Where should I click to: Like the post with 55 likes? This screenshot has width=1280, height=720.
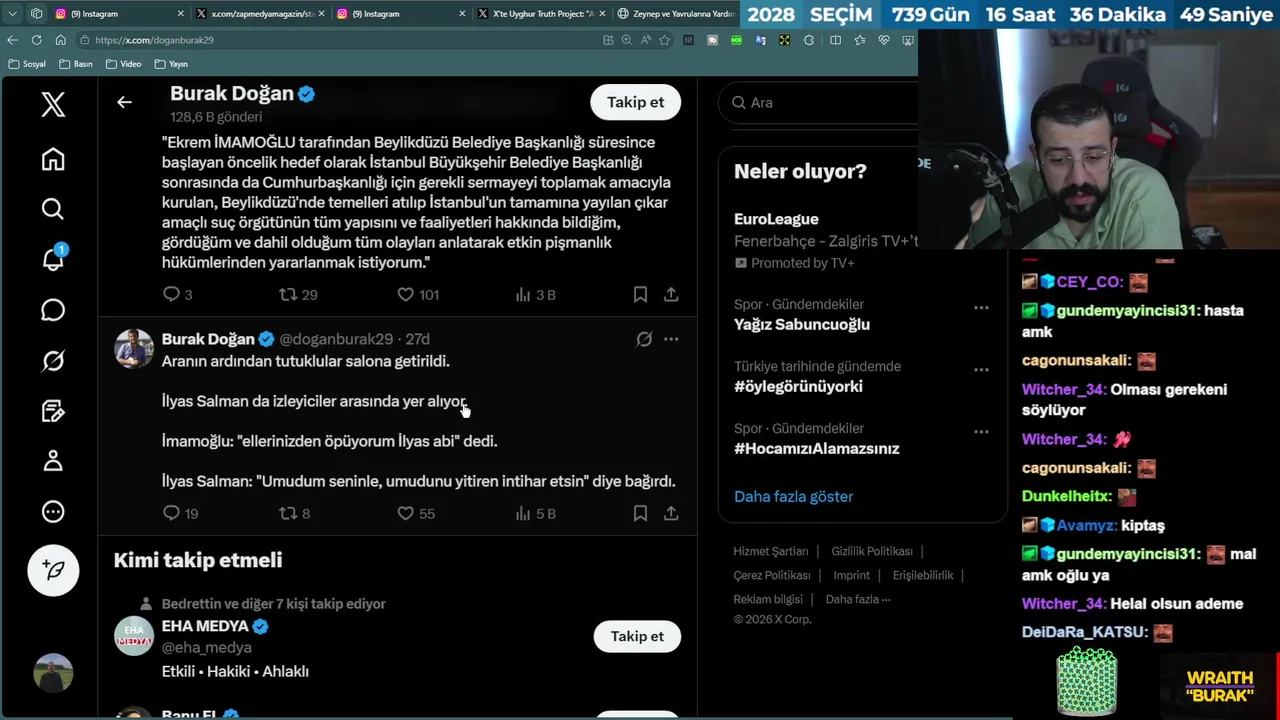415,513
